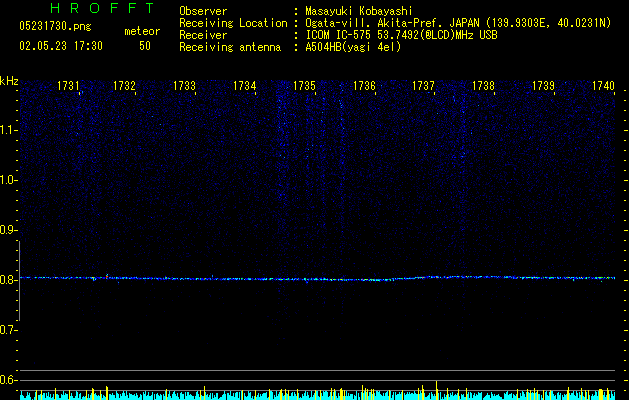Click the 1735 time marker
The height and width of the screenshot is (400, 629).
click(304, 86)
